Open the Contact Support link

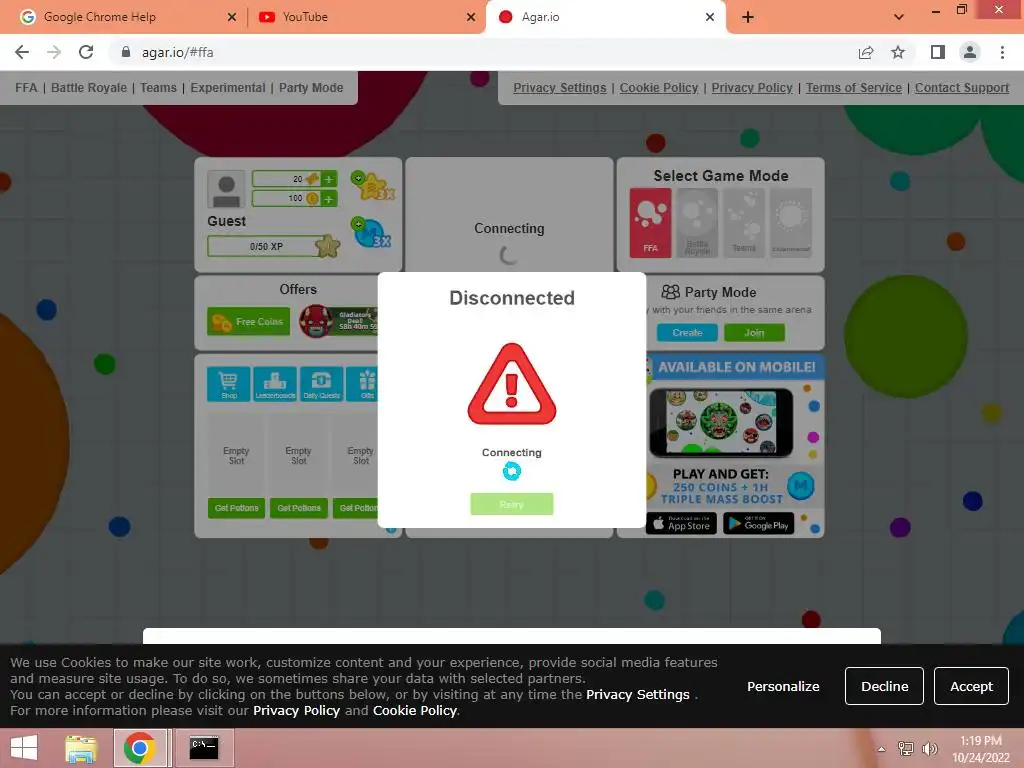(x=962, y=88)
